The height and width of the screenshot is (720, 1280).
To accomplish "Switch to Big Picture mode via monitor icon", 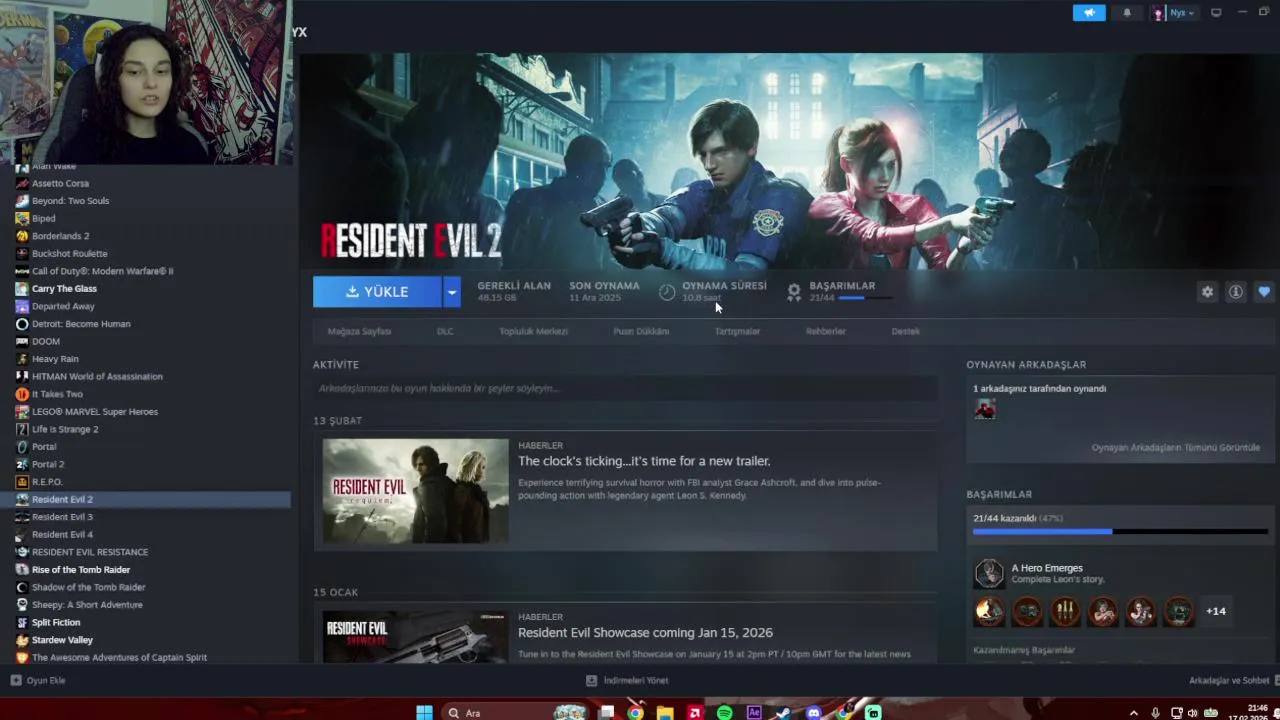I will pyautogui.click(x=1216, y=13).
